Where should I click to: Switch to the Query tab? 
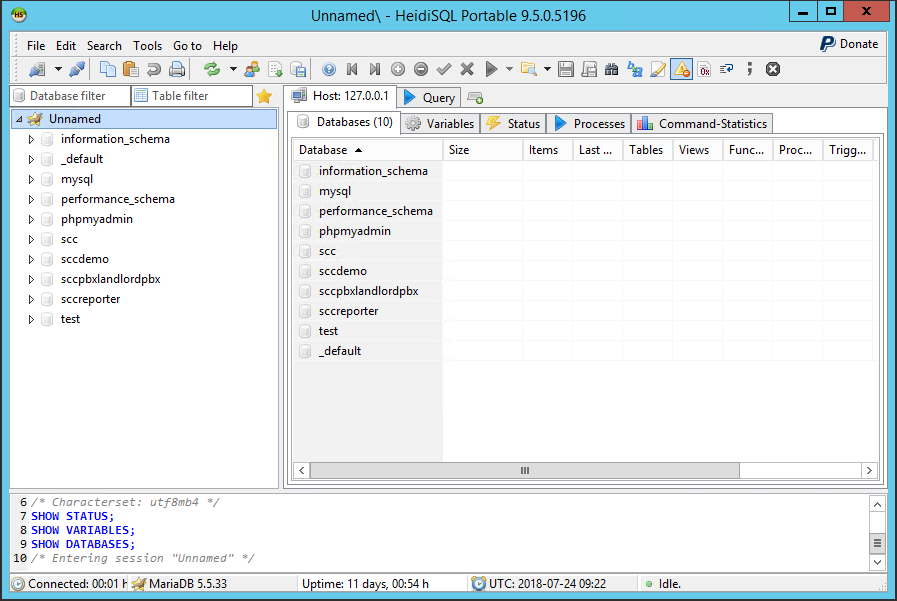click(430, 98)
